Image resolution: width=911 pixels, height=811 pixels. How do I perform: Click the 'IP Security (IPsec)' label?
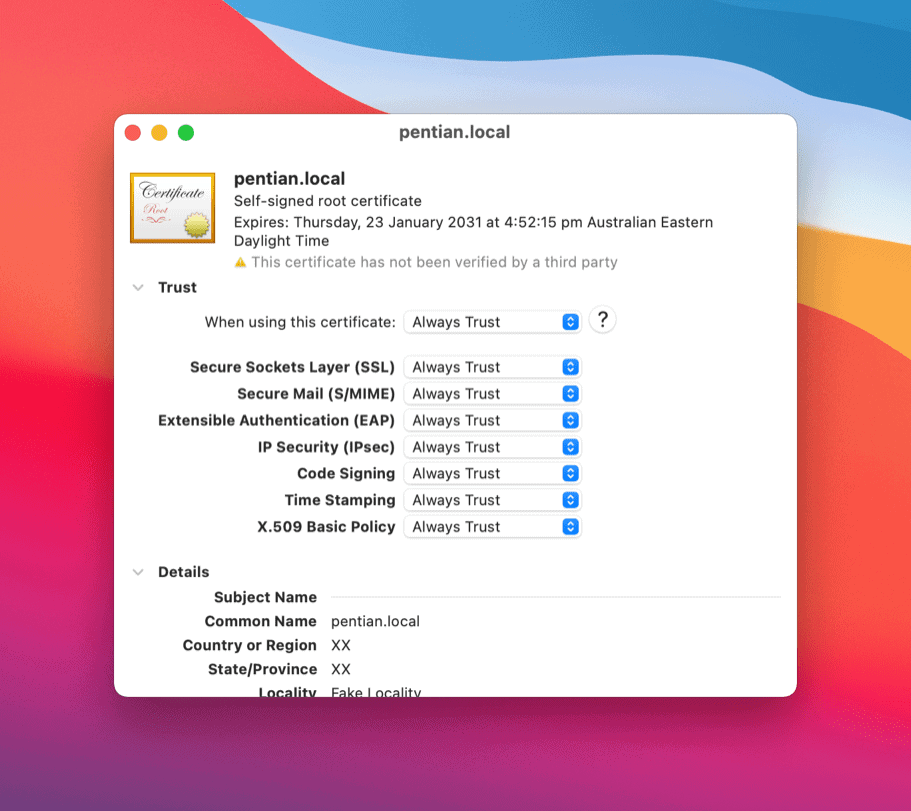coord(327,447)
